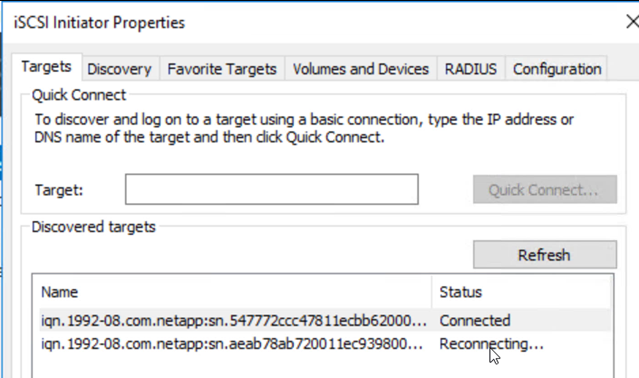
Task: Select the sn.547772ccc478 target name
Action: click(234, 321)
